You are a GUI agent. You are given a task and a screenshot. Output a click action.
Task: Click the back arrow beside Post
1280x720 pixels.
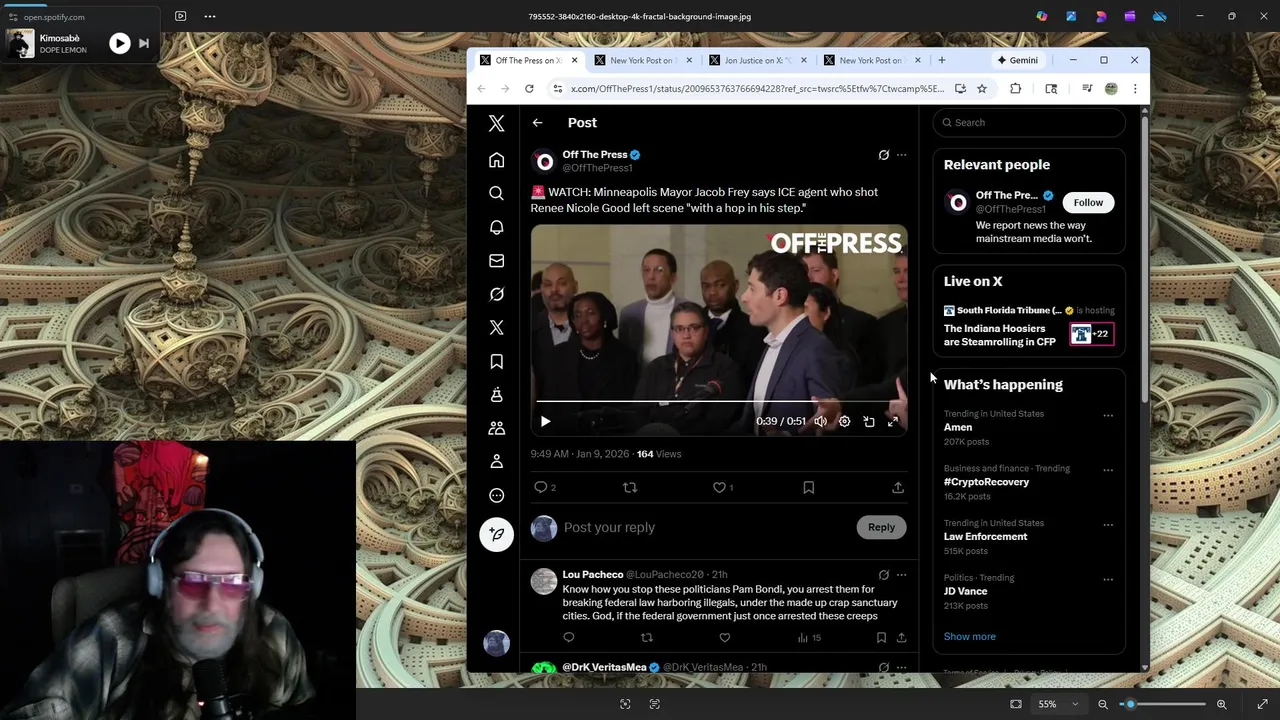pos(537,123)
